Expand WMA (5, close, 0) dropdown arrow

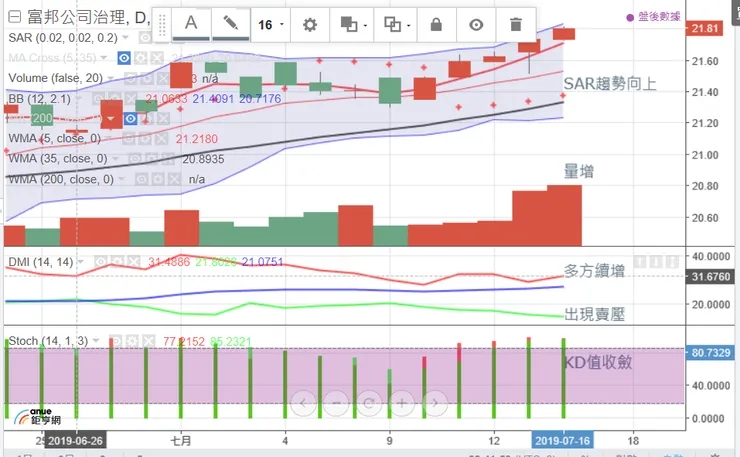pyautogui.click(x=108, y=139)
